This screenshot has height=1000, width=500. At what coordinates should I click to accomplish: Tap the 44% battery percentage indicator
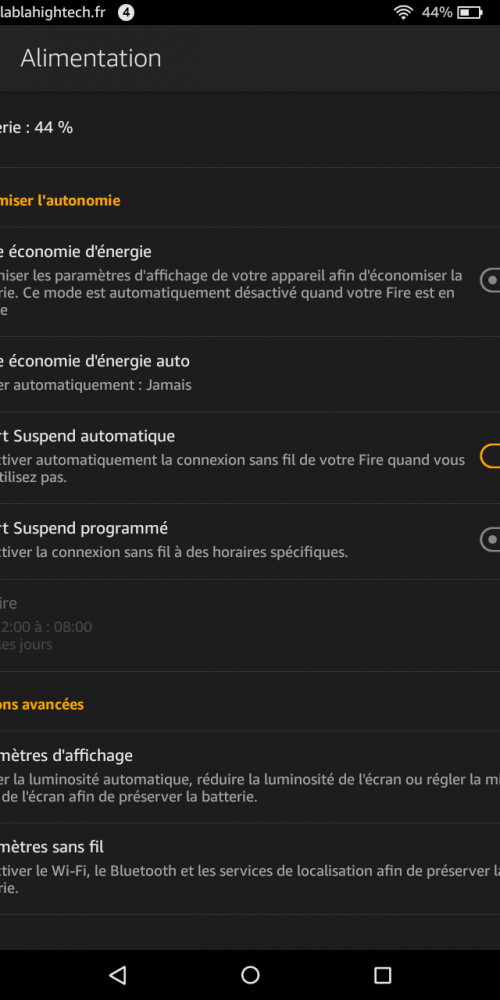pyautogui.click(x=437, y=12)
